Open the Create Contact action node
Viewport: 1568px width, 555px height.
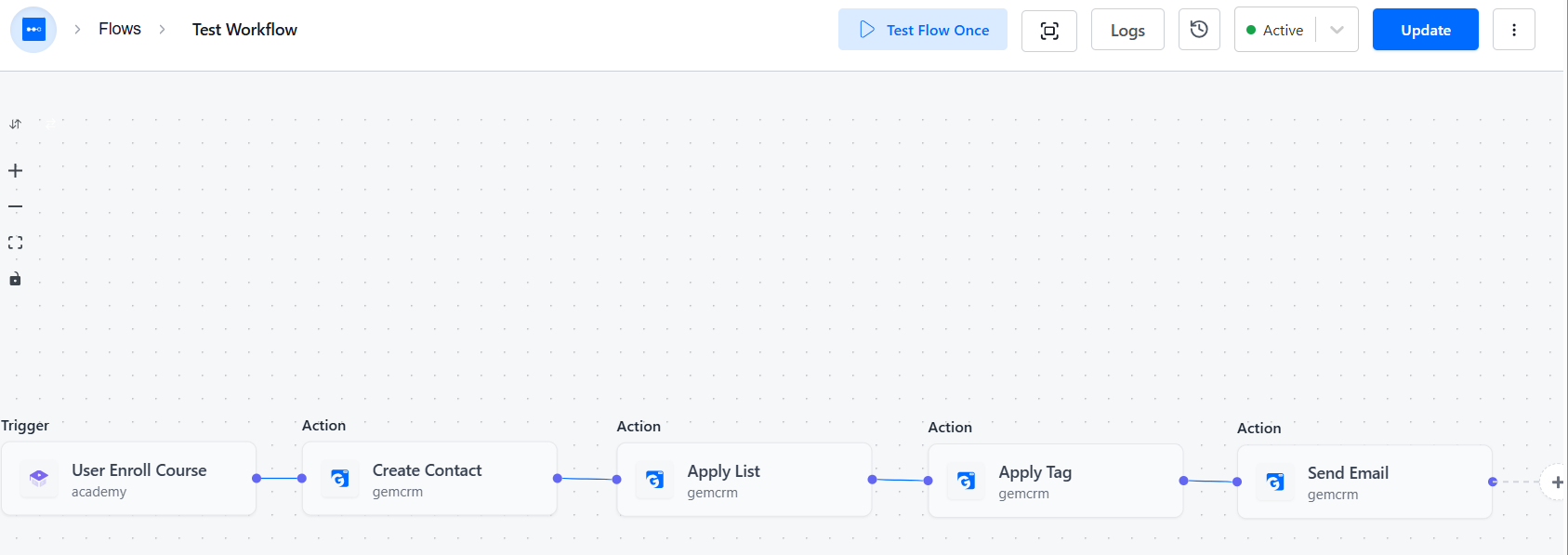(429, 479)
